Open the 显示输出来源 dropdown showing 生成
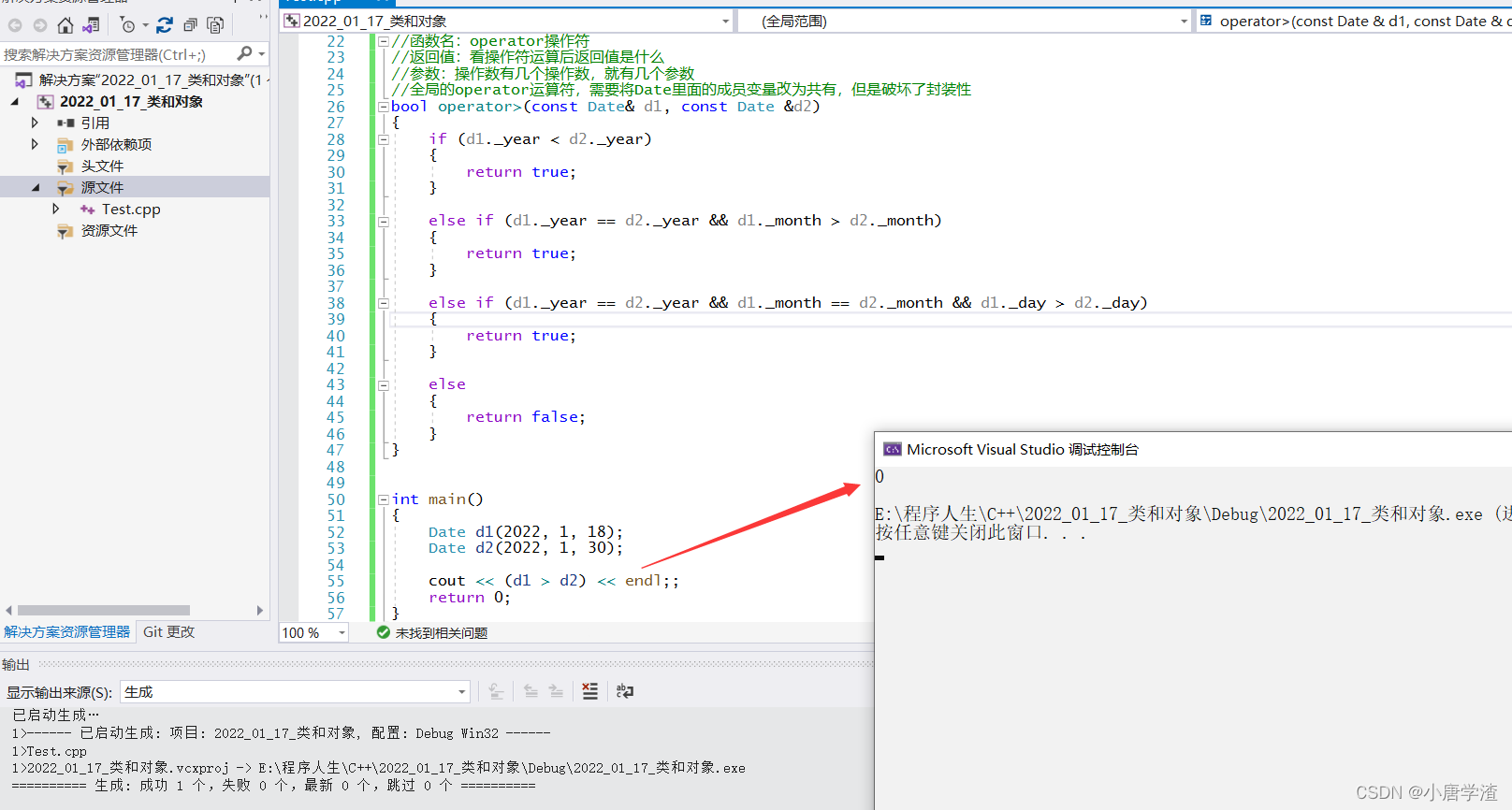This screenshot has width=1512, height=810. pyautogui.click(x=296, y=692)
